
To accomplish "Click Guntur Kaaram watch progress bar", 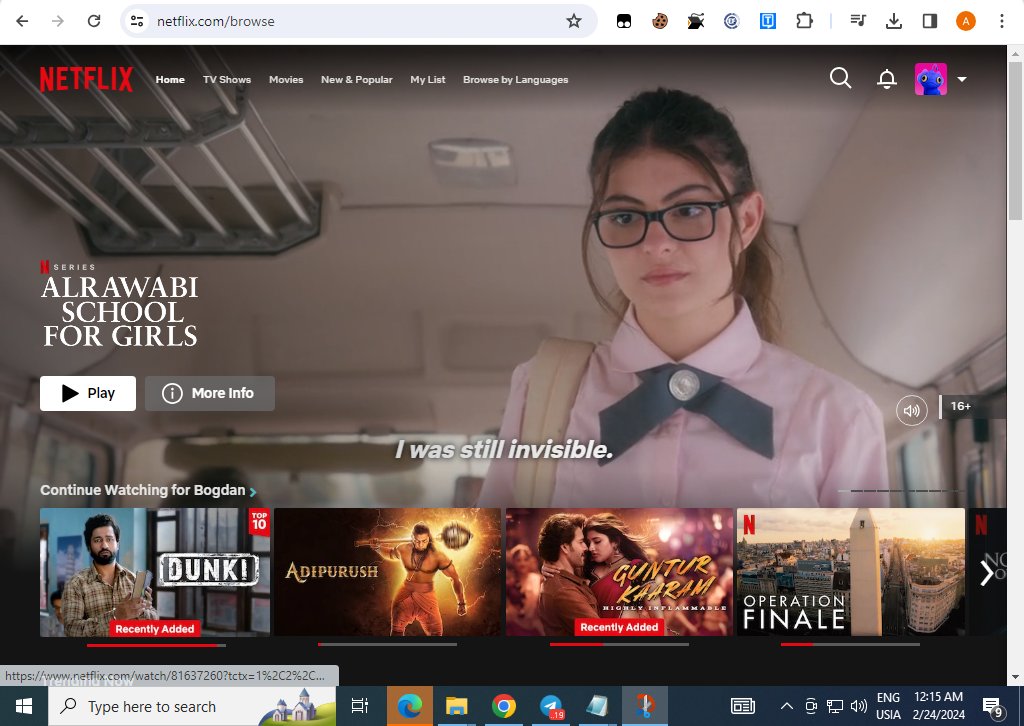I will pos(619,644).
